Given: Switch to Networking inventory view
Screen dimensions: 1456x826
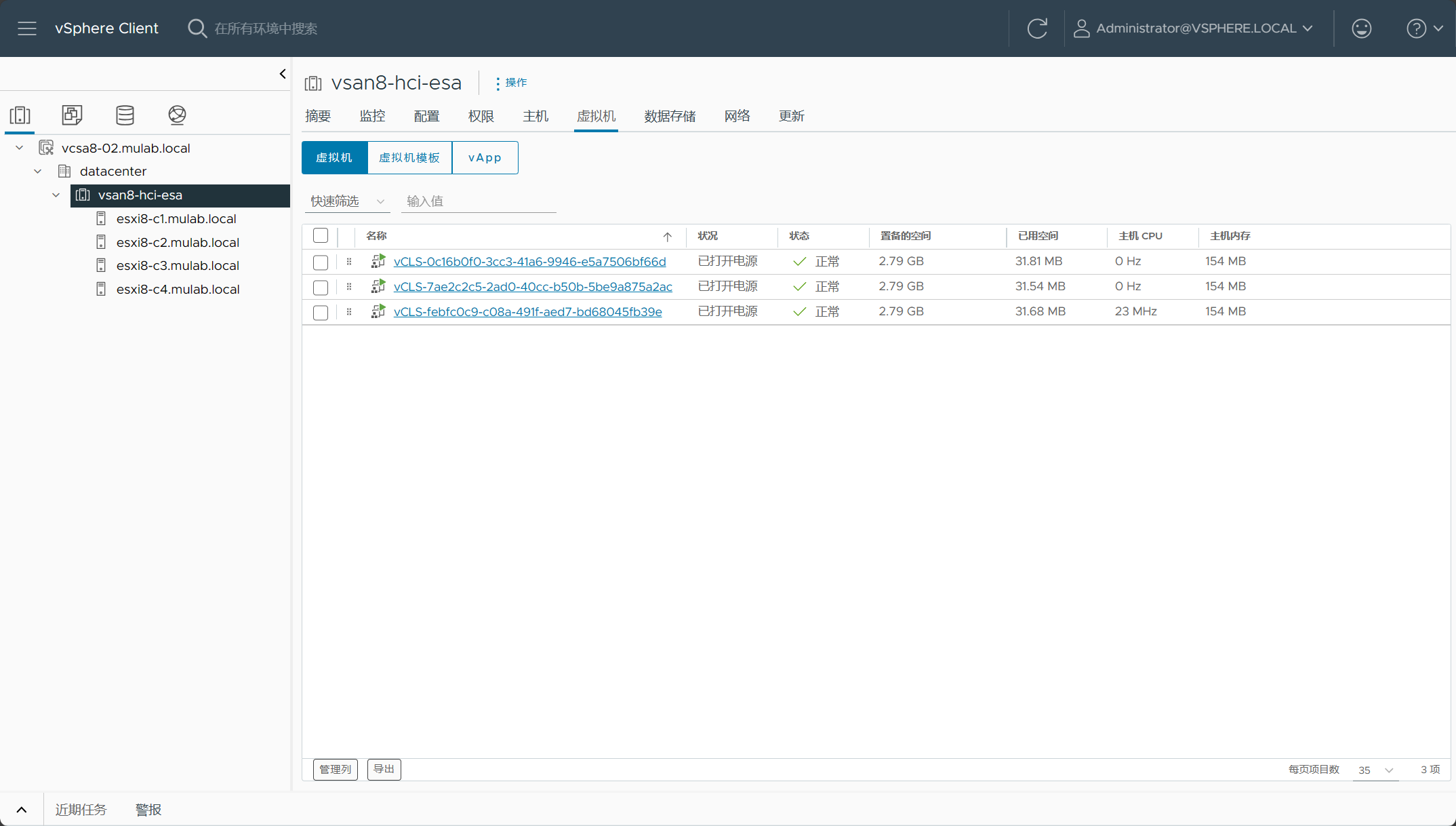Looking at the screenshot, I should tap(177, 115).
